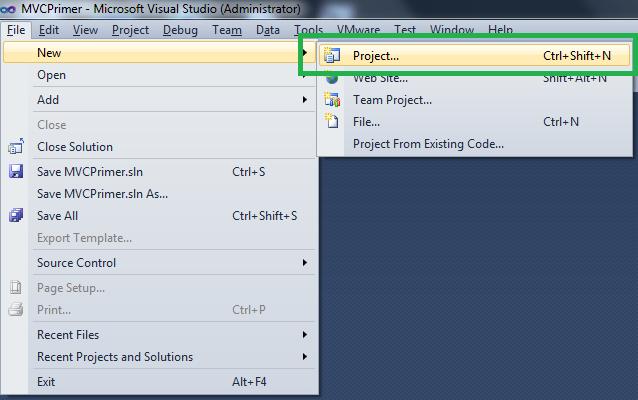
Task: Expand the Add submenu arrow
Action: click(x=305, y=100)
